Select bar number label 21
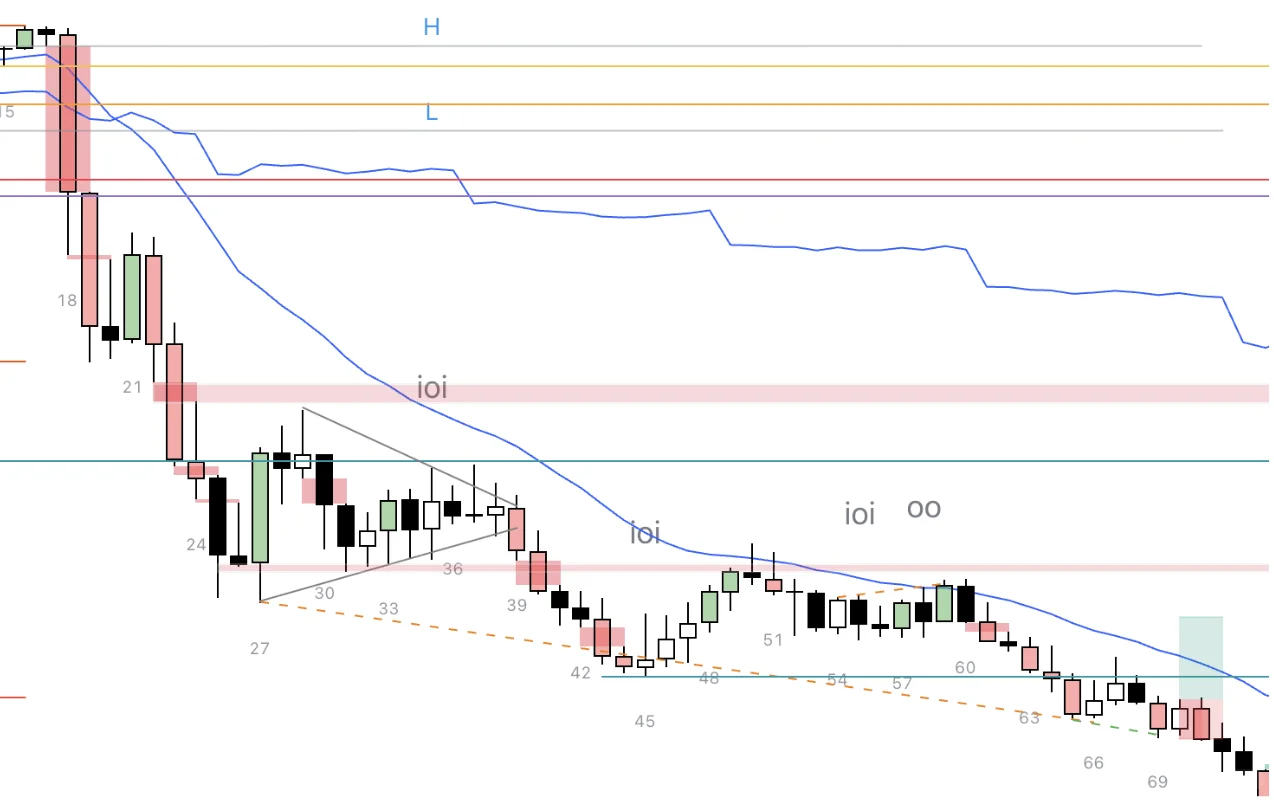 (x=132, y=387)
